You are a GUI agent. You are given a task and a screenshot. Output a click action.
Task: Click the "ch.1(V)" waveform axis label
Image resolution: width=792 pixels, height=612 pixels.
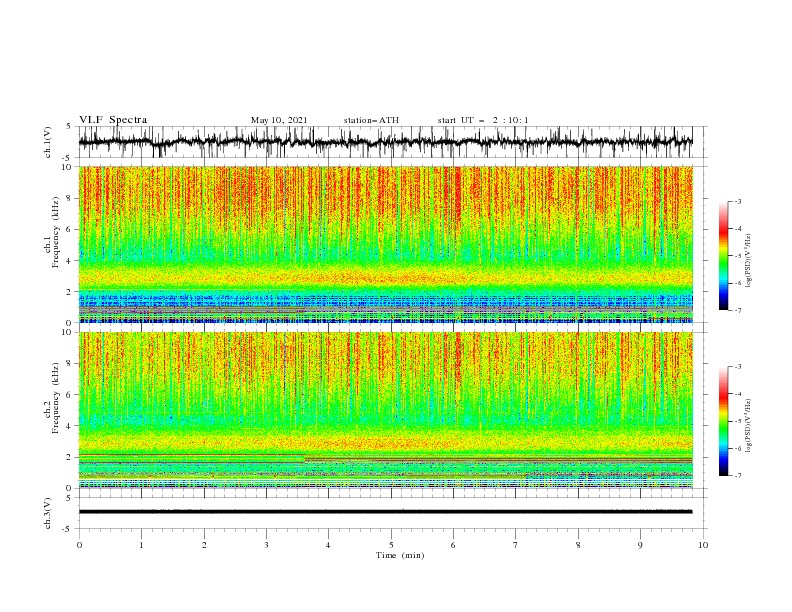pyautogui.click(x=48, y=142)
